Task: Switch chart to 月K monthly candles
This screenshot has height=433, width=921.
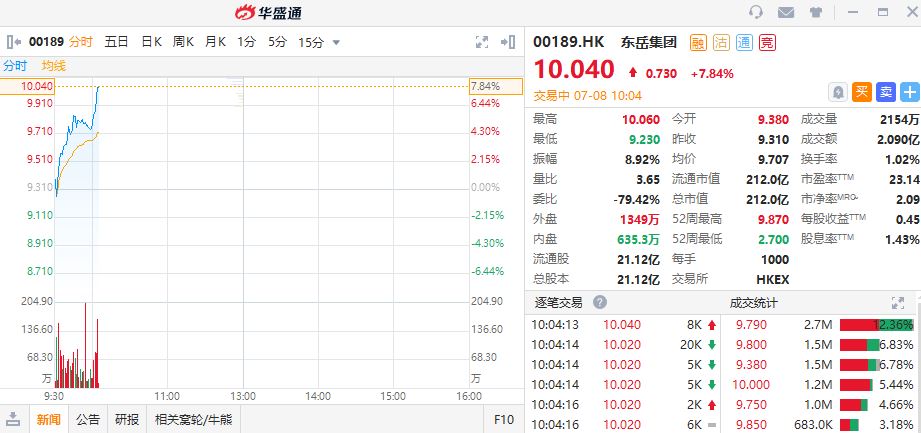Action: (x=215, y=42)
